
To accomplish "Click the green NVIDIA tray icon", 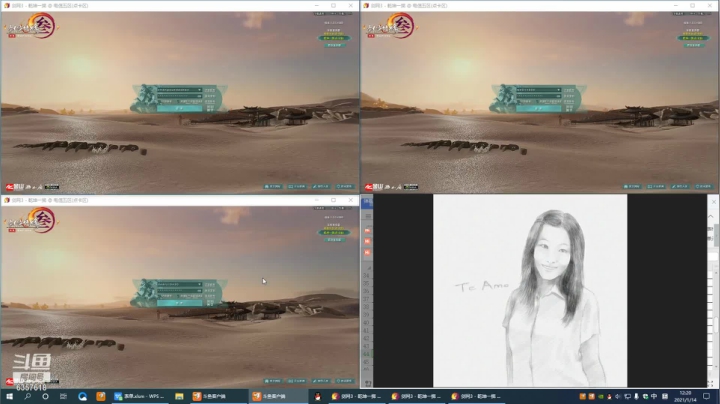I will coord(601,396).
